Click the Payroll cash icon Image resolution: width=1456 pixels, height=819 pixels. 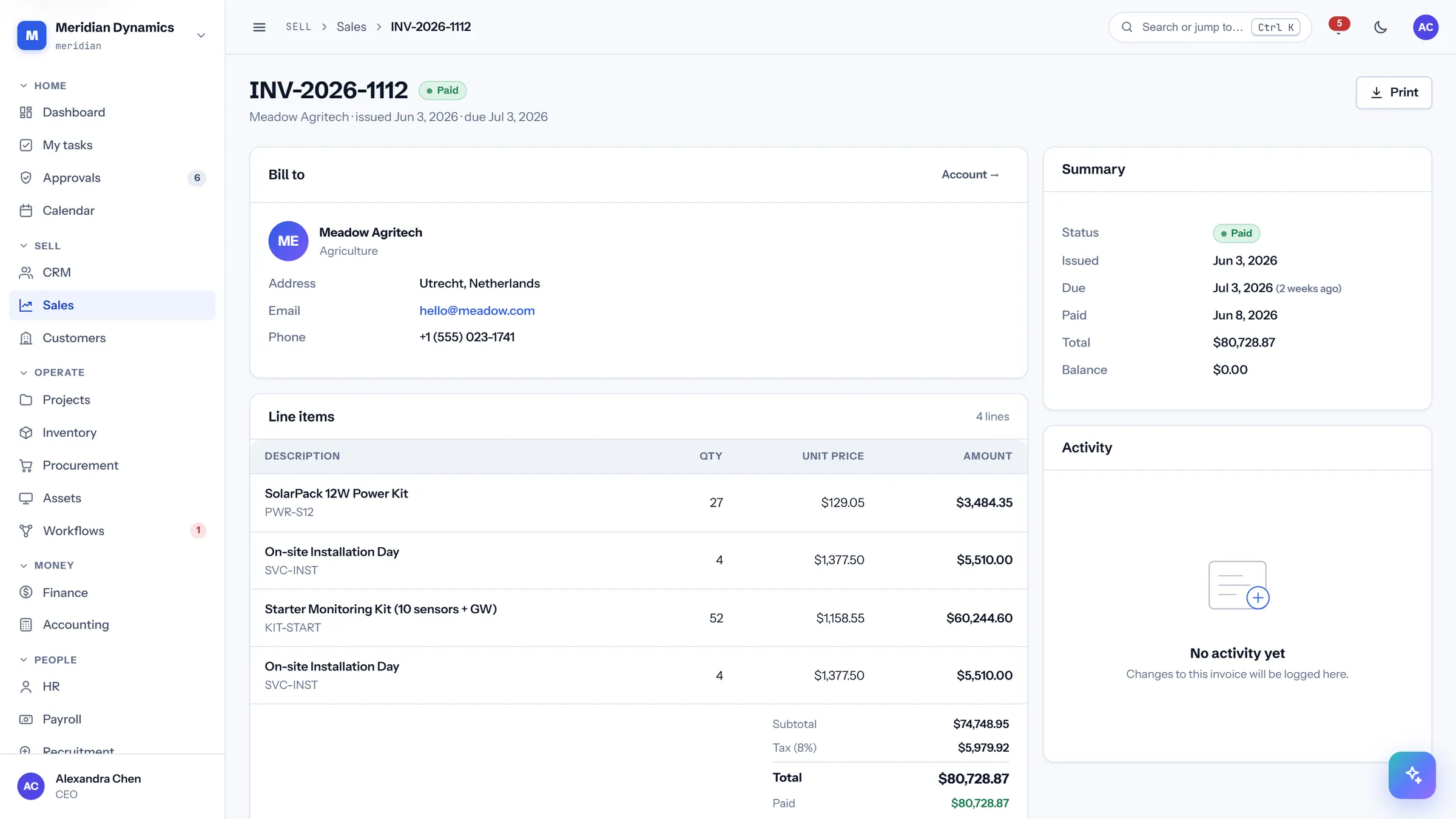[x=25, y=720]
